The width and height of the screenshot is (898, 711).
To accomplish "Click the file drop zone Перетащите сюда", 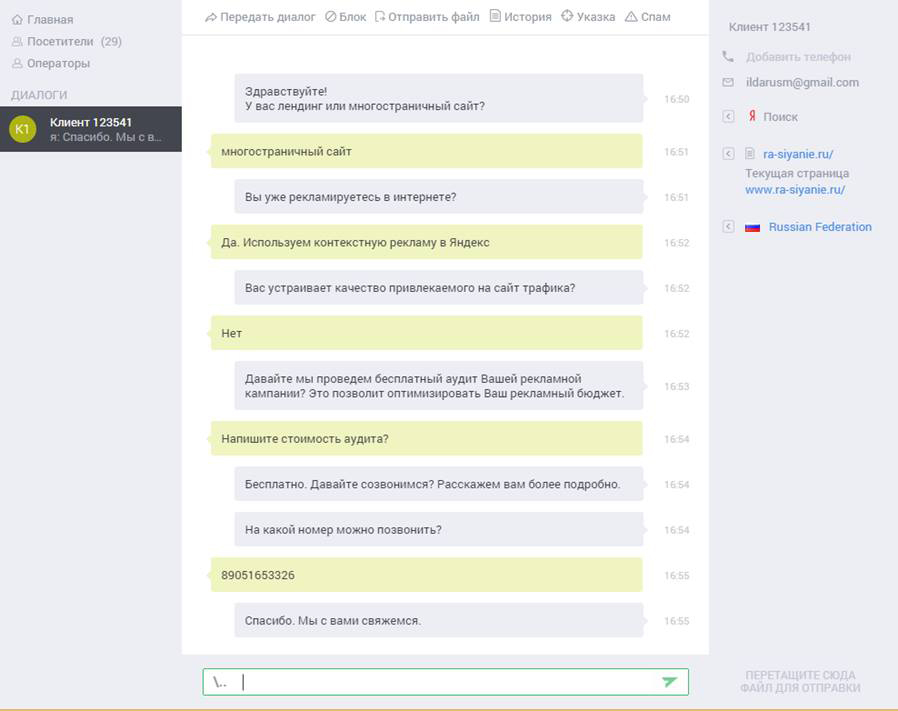I will coord(800,681).
